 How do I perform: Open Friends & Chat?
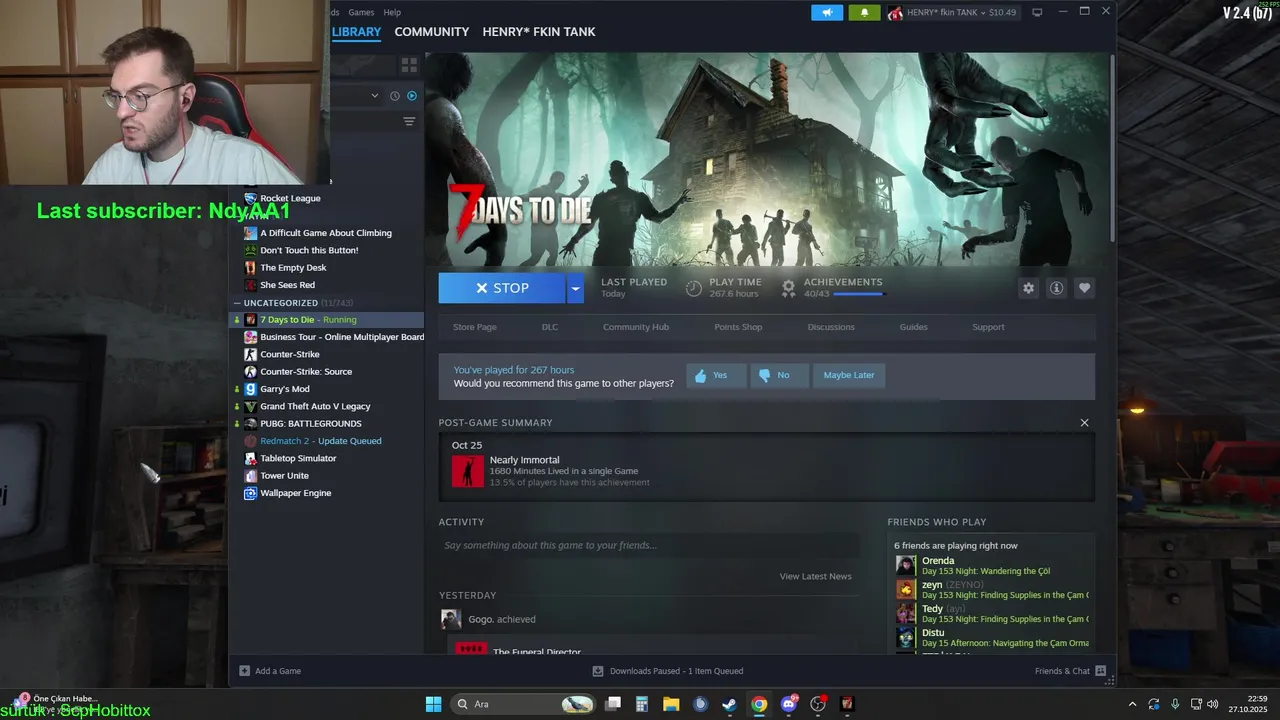[1070, 671]
